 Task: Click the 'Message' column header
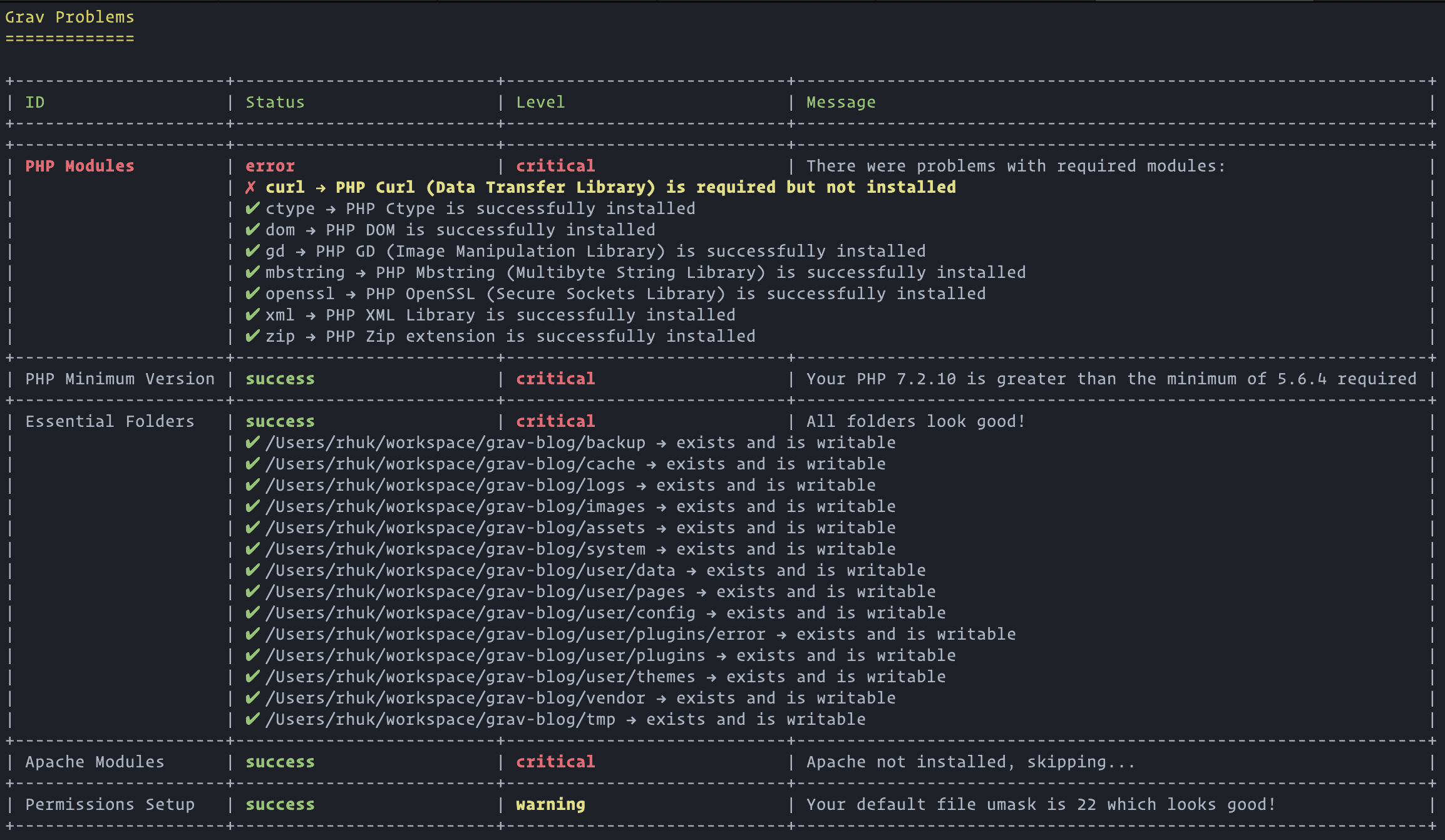point(841,102)
